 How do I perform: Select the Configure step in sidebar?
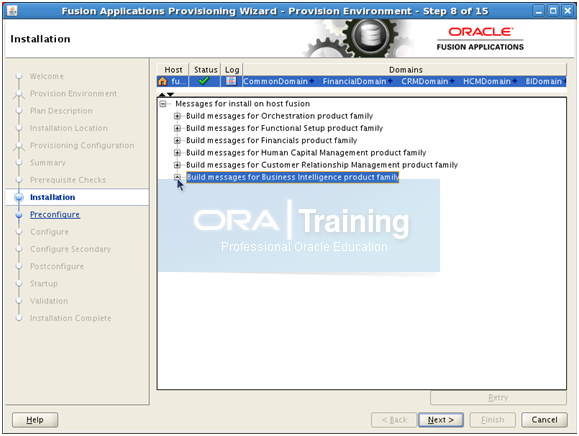point(49,232)
